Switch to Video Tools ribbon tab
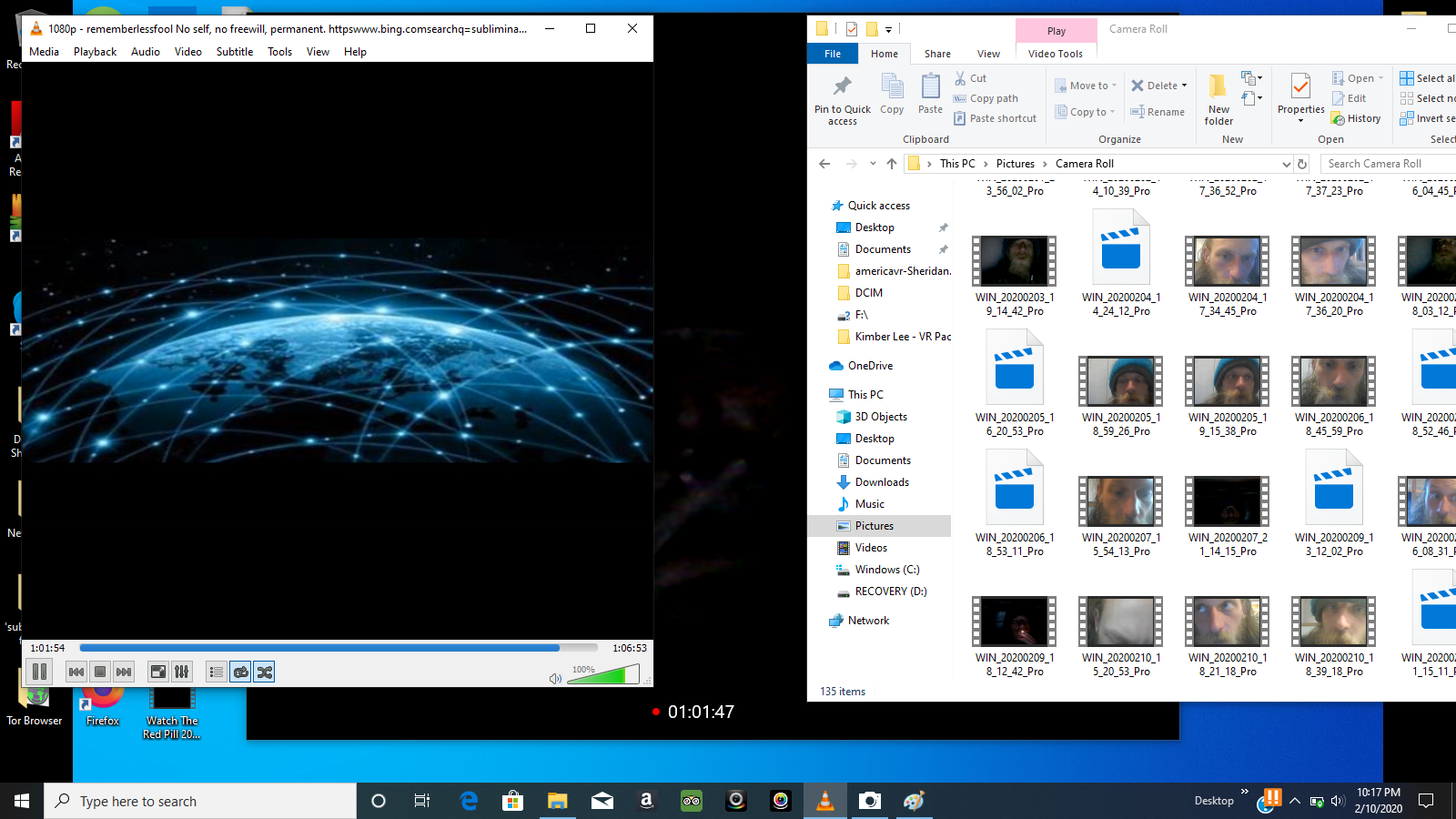 [1056, 54]
